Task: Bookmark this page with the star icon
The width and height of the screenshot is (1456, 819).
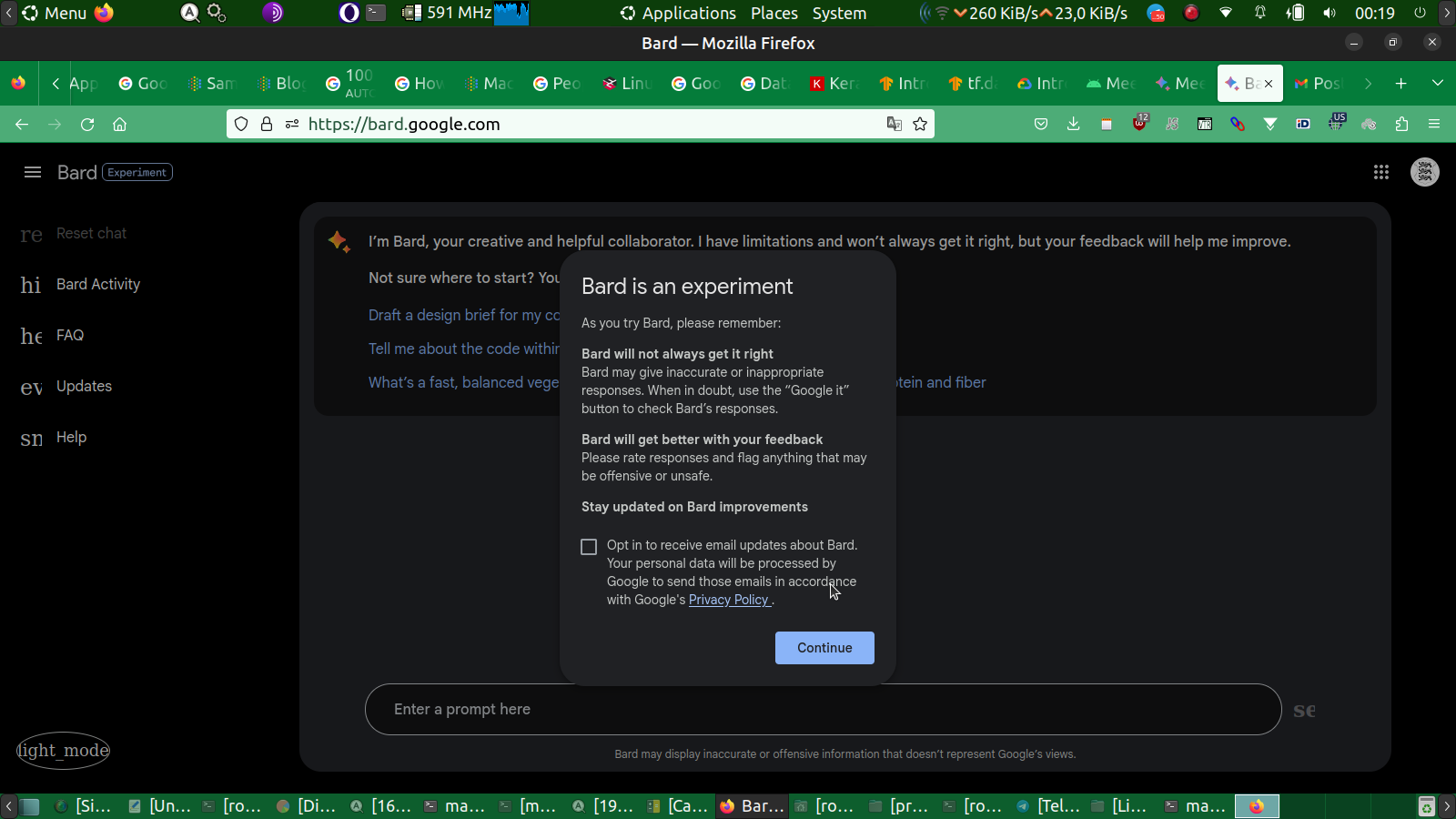Action: (920, 124)
